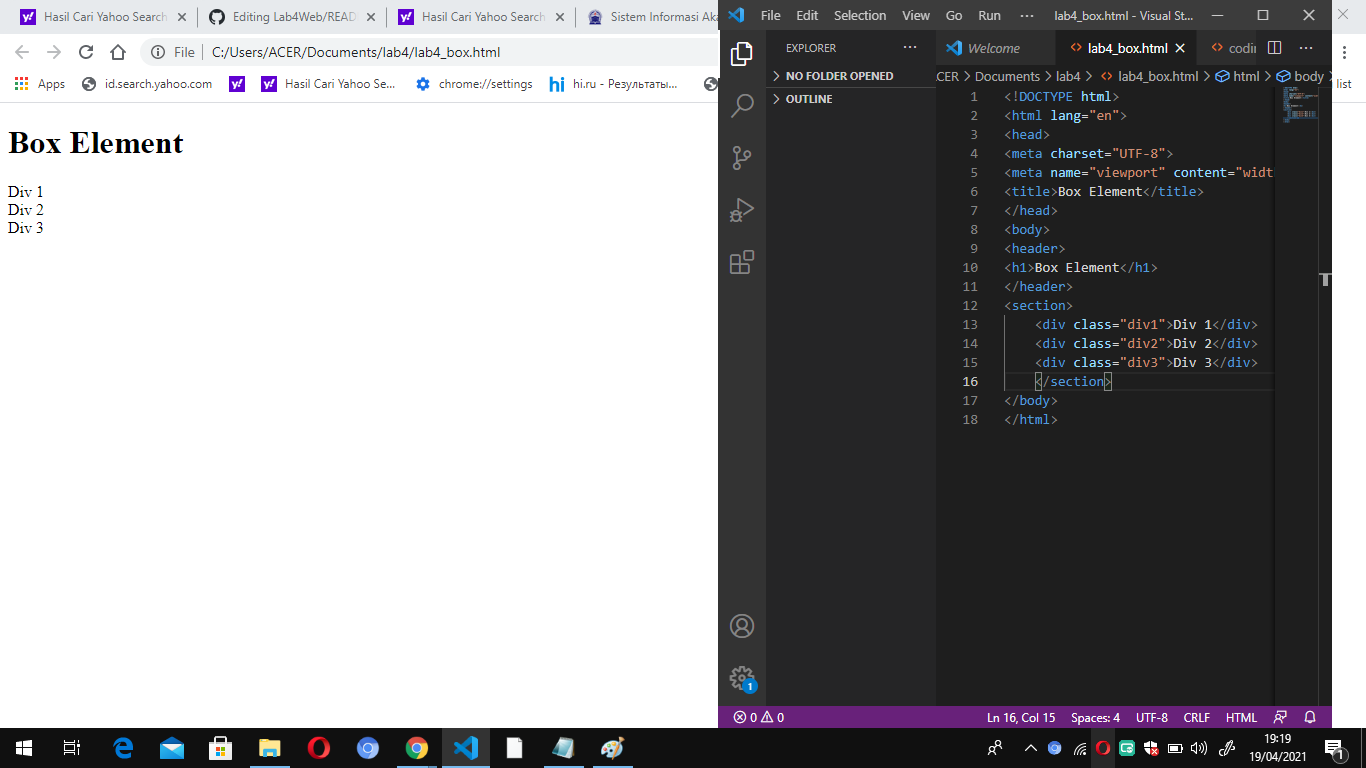This screenshot has height=768, width=1366.
Task: Click the split editor icon
Action: click(x=1274, y=47)
